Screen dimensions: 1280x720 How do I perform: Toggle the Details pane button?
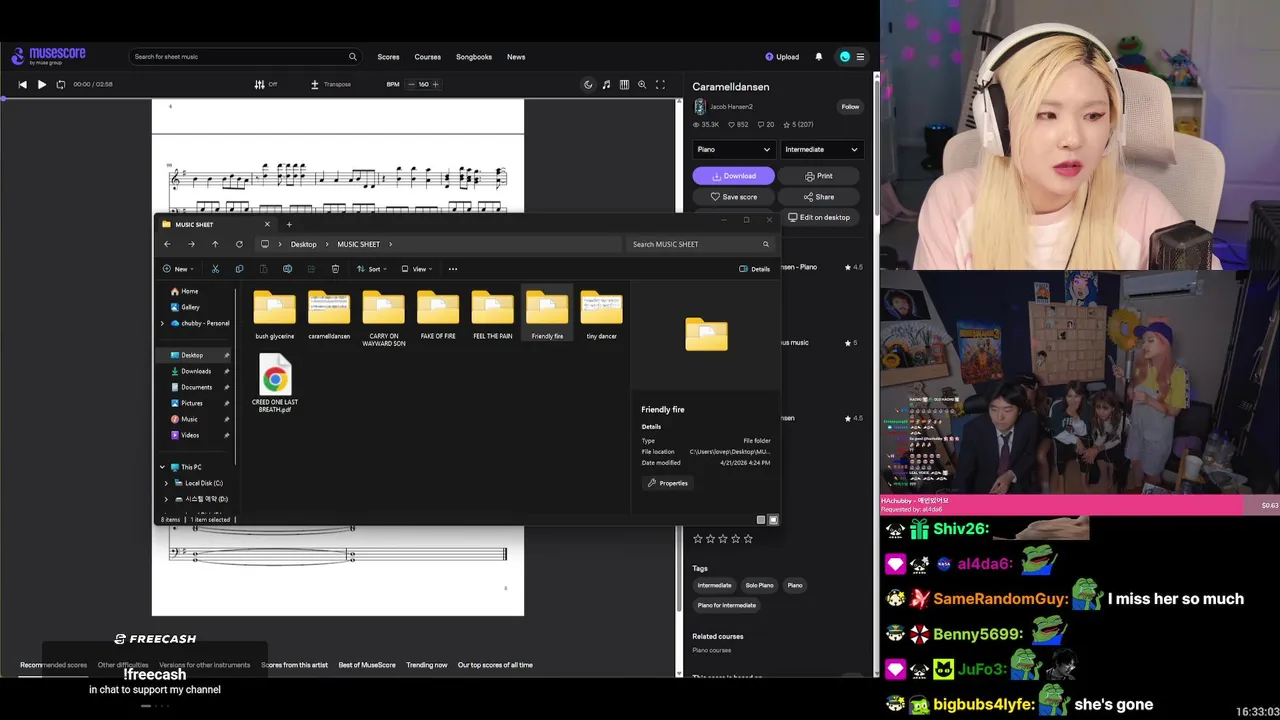point(755,269)
